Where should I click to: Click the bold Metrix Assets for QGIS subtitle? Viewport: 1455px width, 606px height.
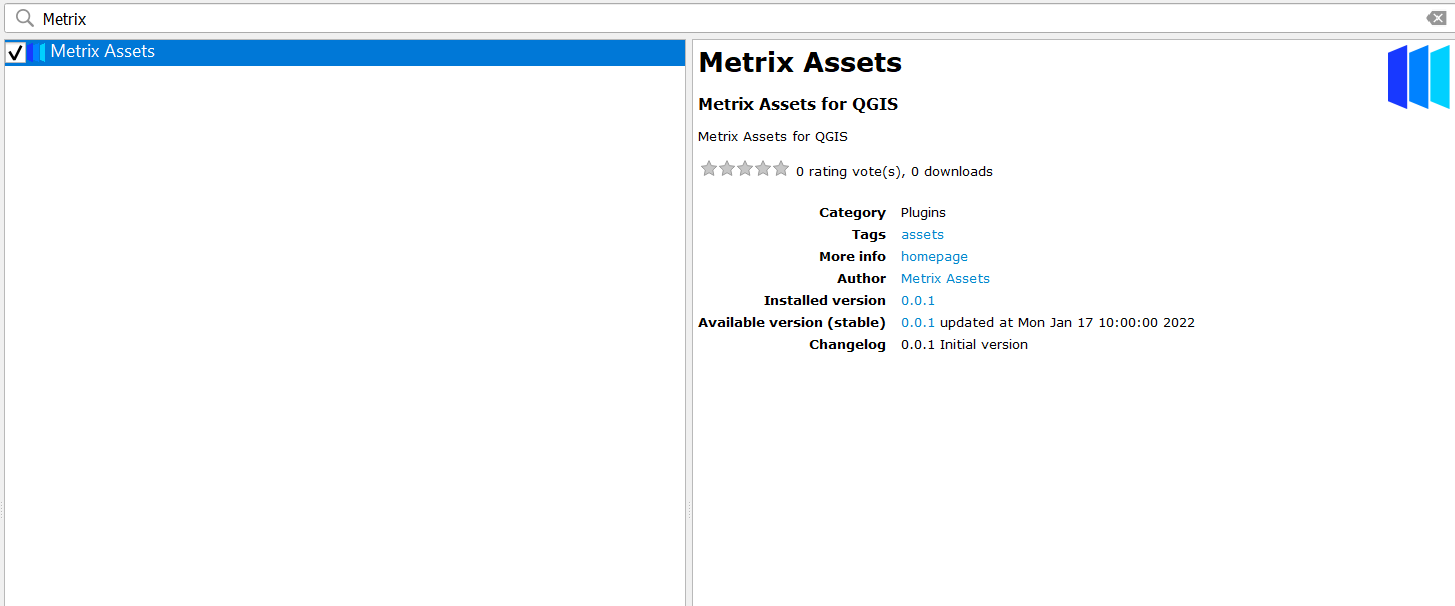[798, 104]
